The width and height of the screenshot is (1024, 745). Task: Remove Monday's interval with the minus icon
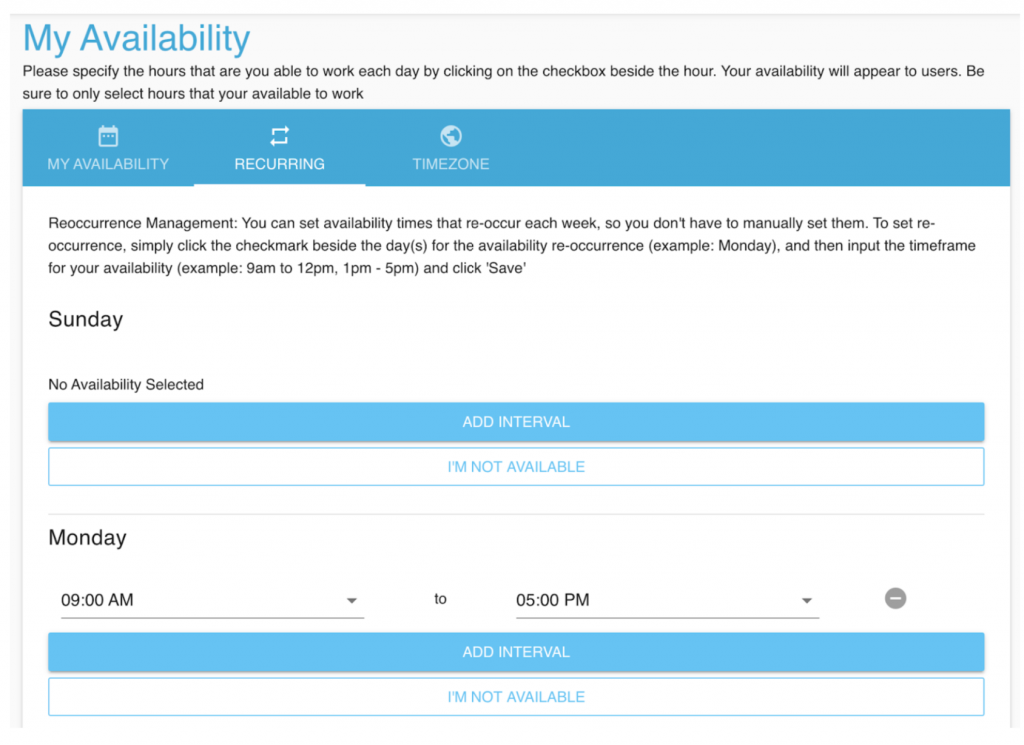pyautogui.click(x=895, y=598)
